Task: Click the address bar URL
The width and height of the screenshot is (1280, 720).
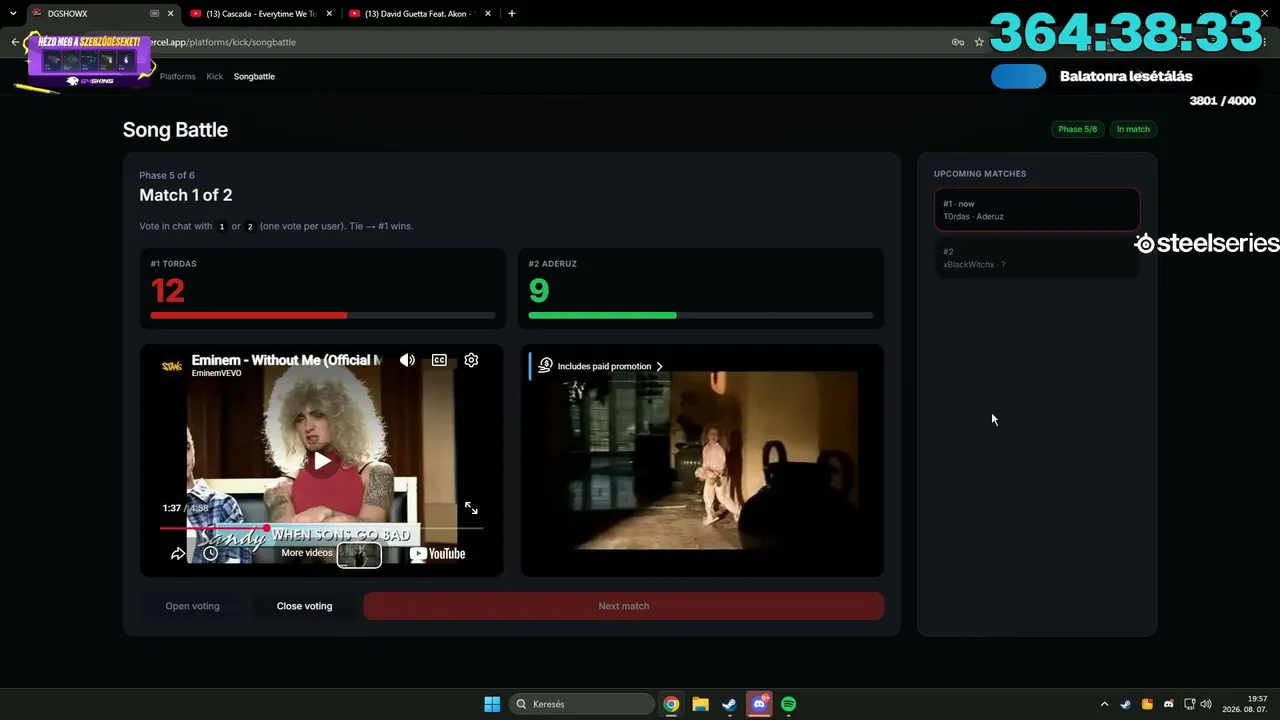Action: click(x=225, y=42)
